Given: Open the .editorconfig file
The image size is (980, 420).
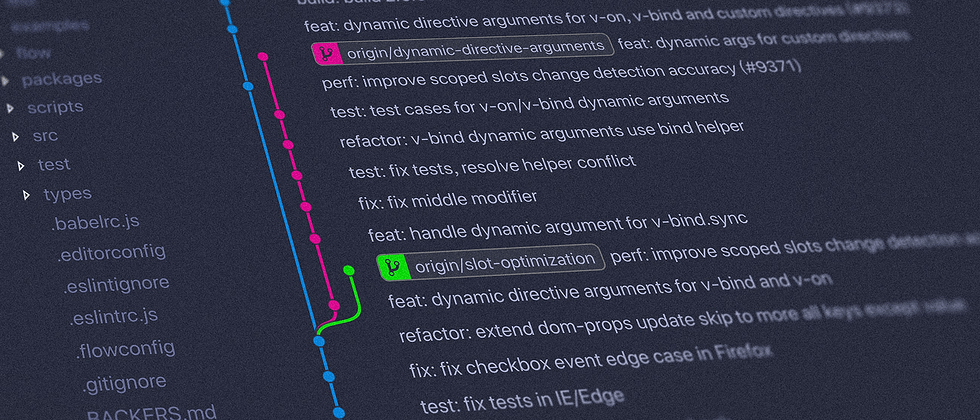Looking at the screenshot, I should pyautogui.click(x=110, y=253).
